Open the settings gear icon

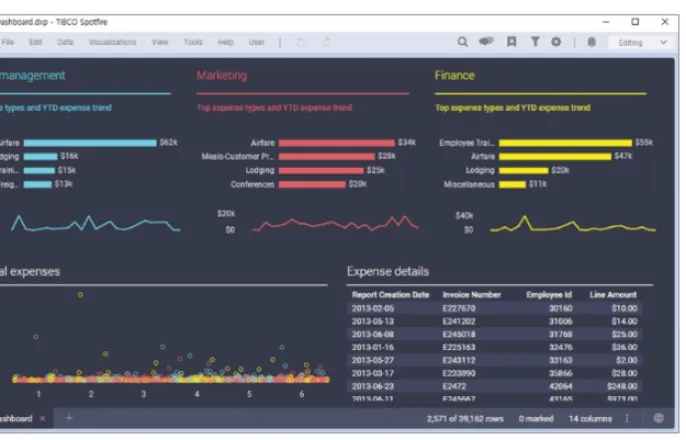click(x=556, y=42)
